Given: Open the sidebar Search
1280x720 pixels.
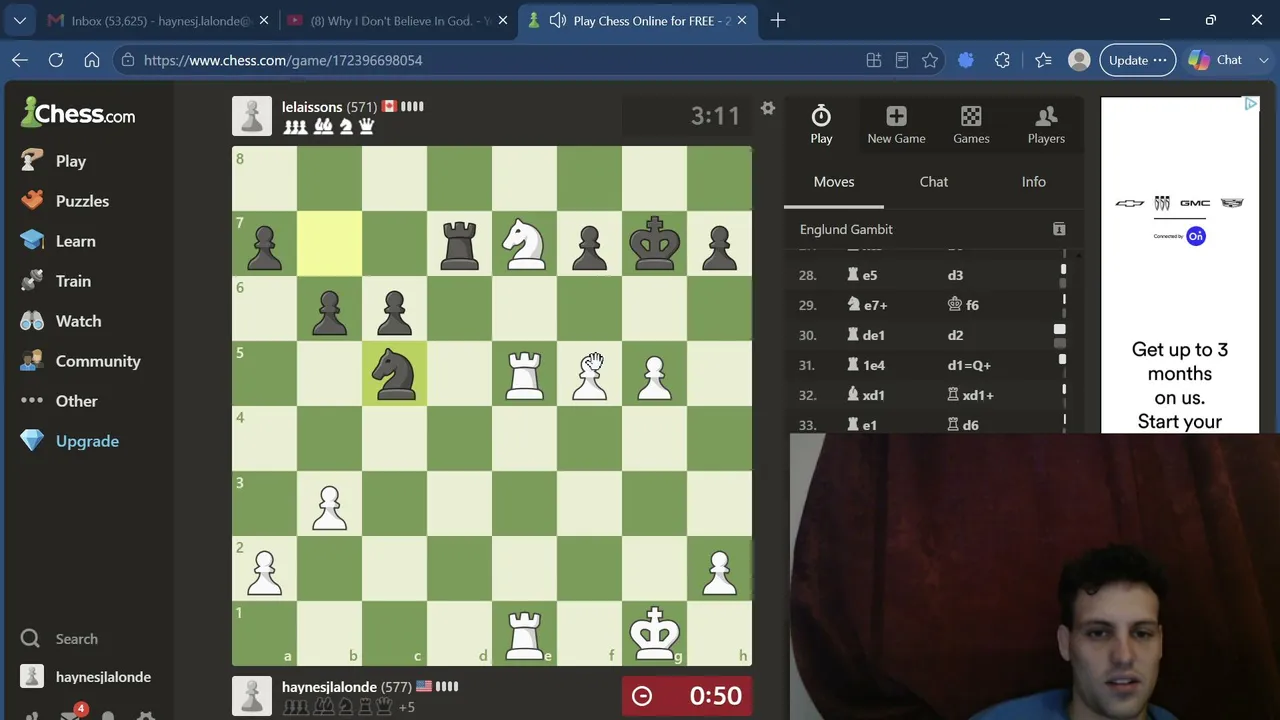Looking at the screenshot, I should [x=59, y=639].
